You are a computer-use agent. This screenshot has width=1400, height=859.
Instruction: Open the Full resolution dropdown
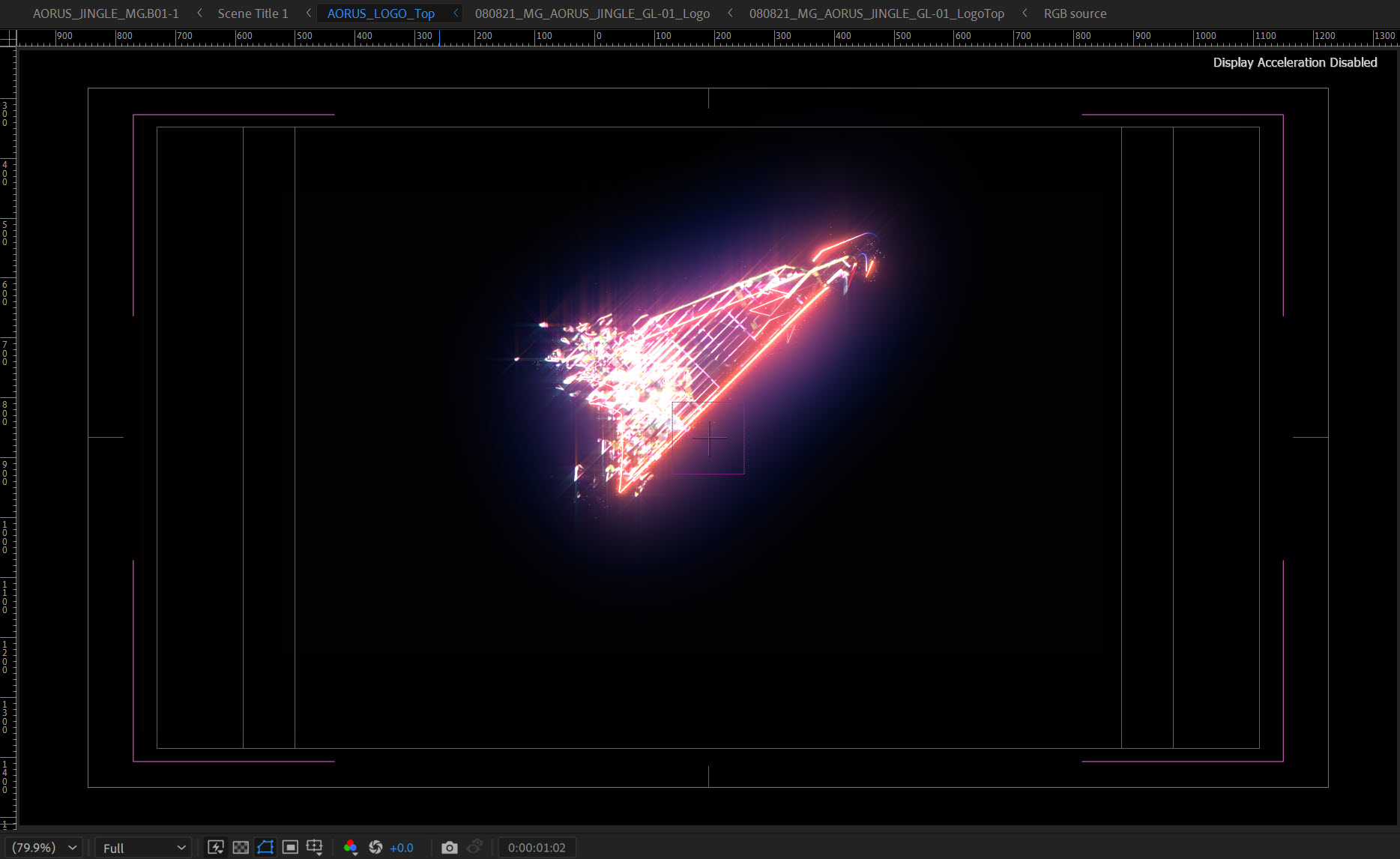(143, 848)
